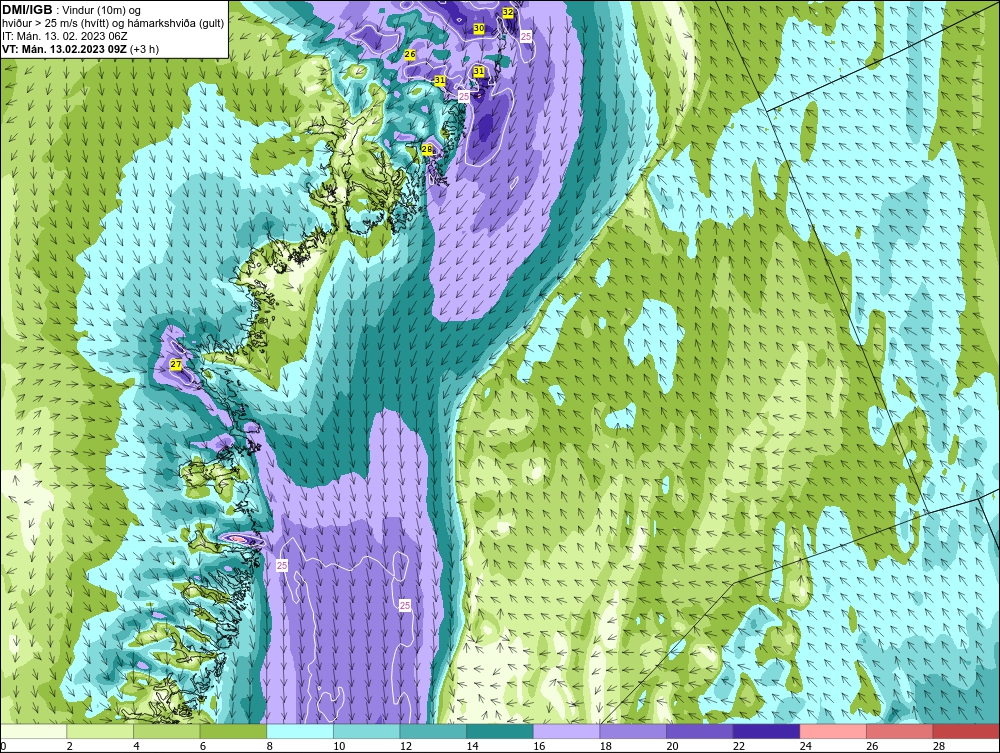Click the 'Vindur (10m) og' heading text

point(102,10)
